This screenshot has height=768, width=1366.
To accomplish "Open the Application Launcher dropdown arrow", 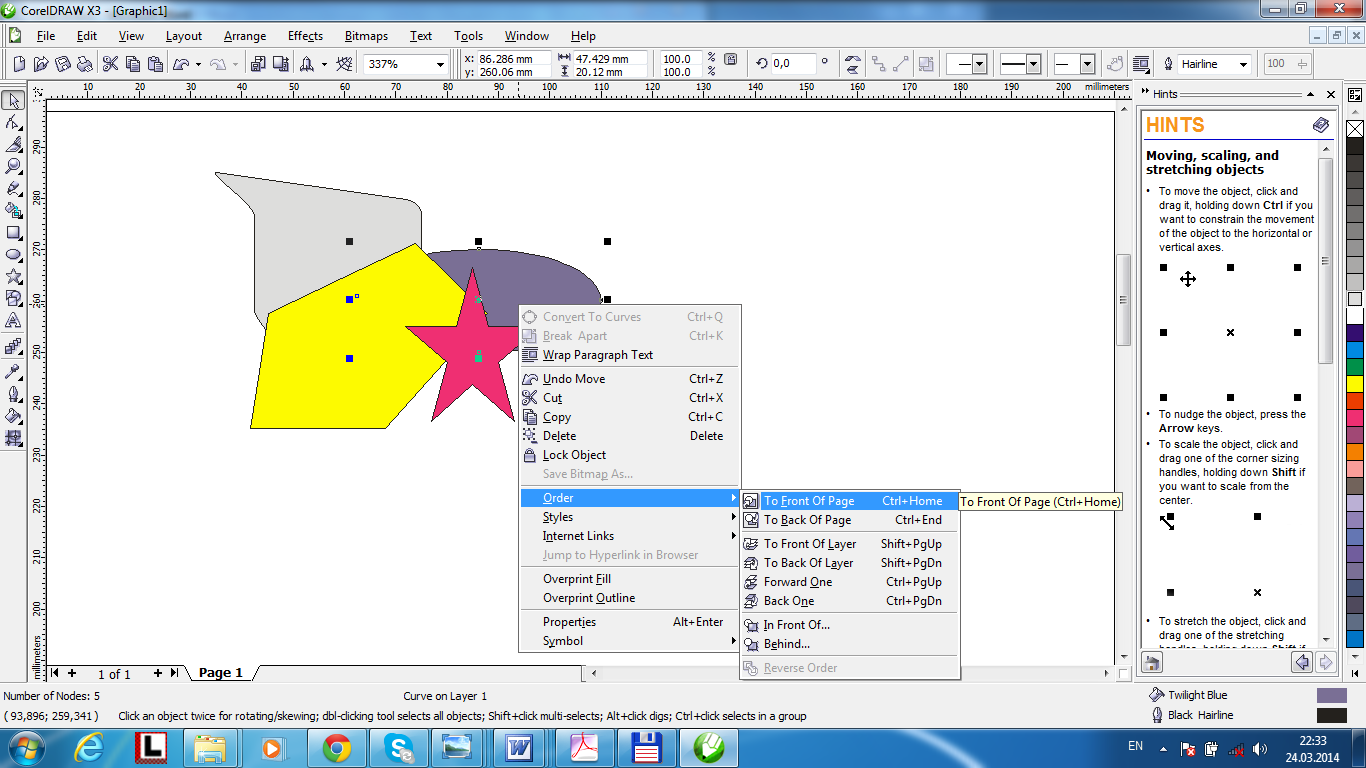I will pyautogui.click(x=325, y=64).
